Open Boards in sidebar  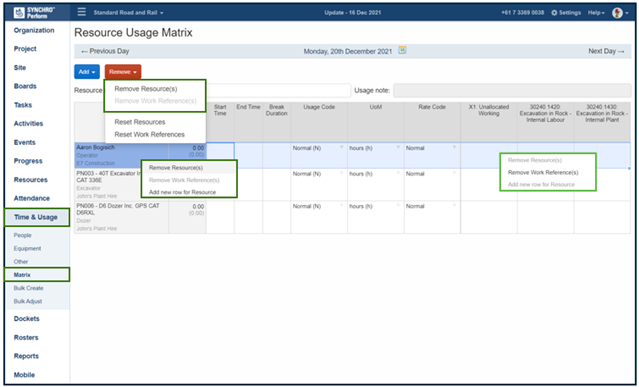[x=25, y=86]
